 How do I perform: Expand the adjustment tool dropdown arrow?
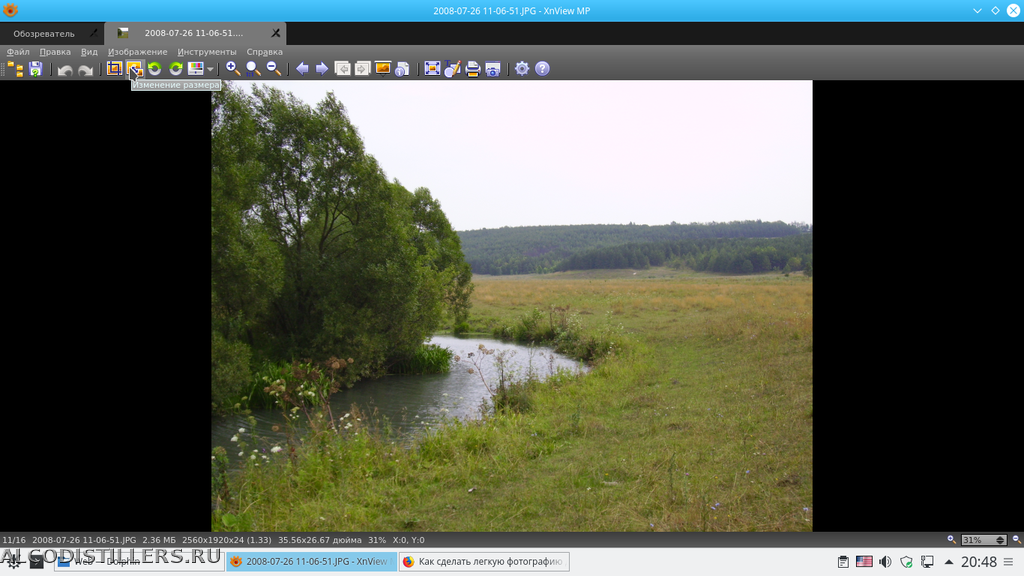tap(210, 69)
